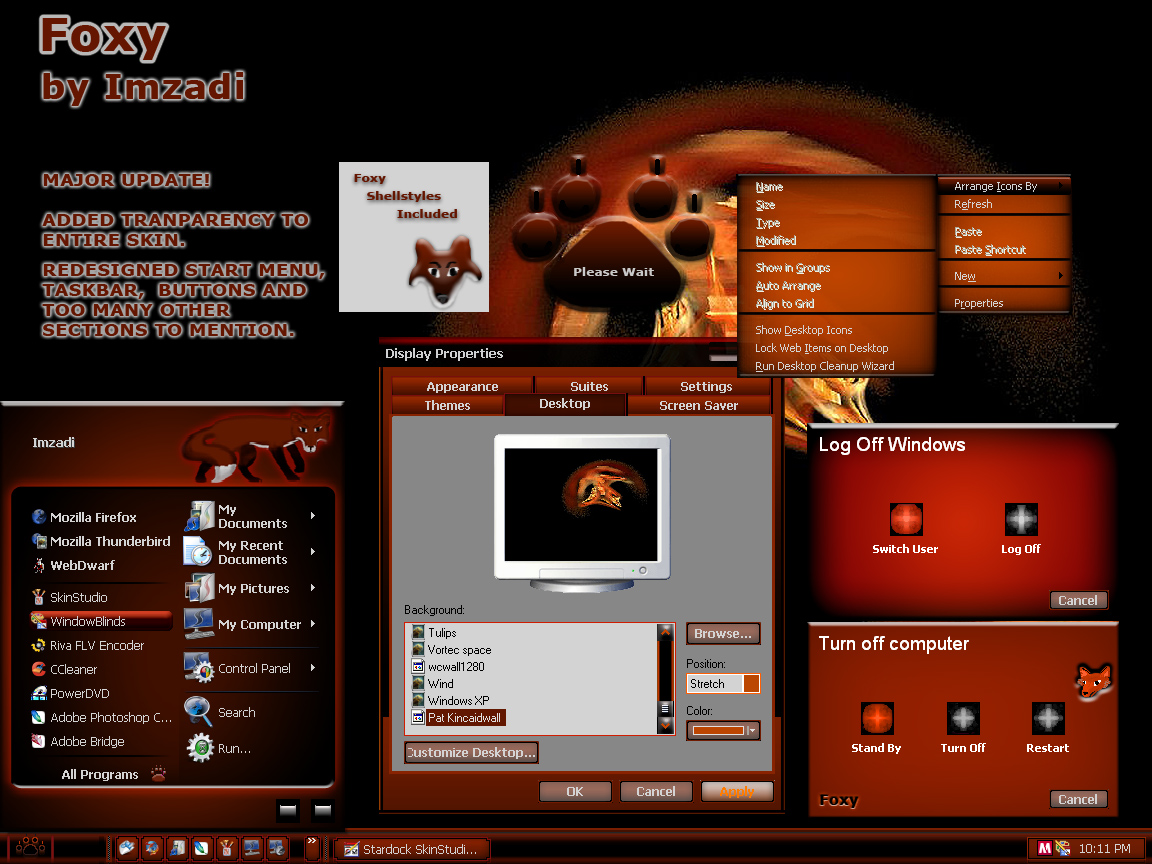1152x864 pixels.
Task: Click the Customize Desktop... button
Action: point(471,752)
